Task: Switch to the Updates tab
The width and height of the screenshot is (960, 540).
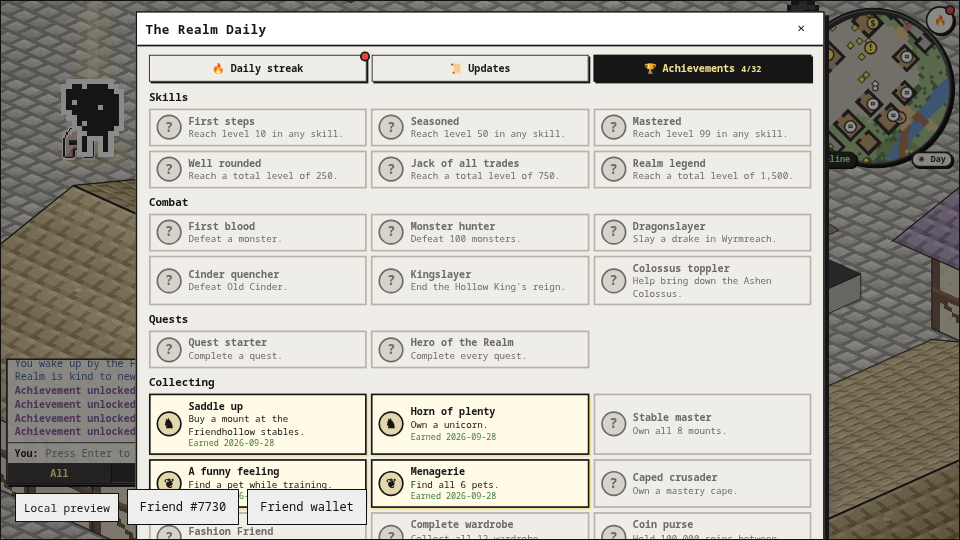Action: point(480,69)
